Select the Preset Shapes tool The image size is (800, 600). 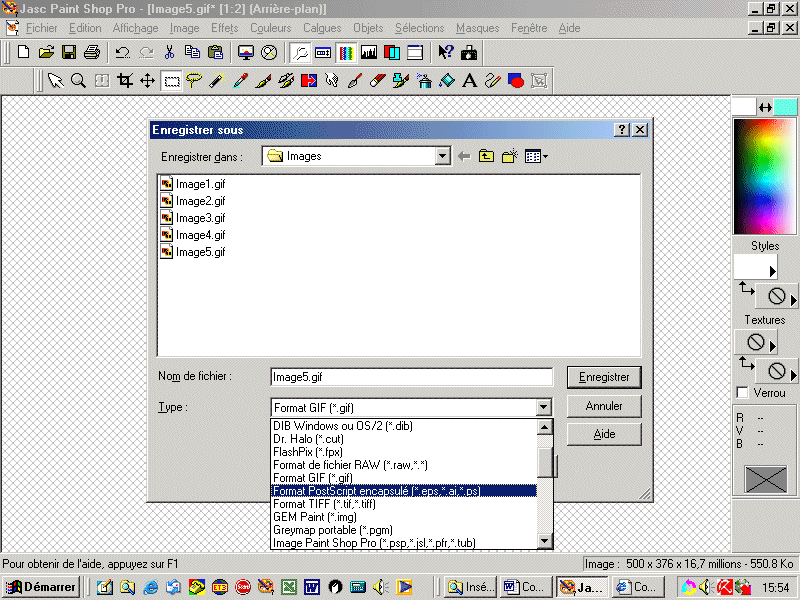coord(516,81)
